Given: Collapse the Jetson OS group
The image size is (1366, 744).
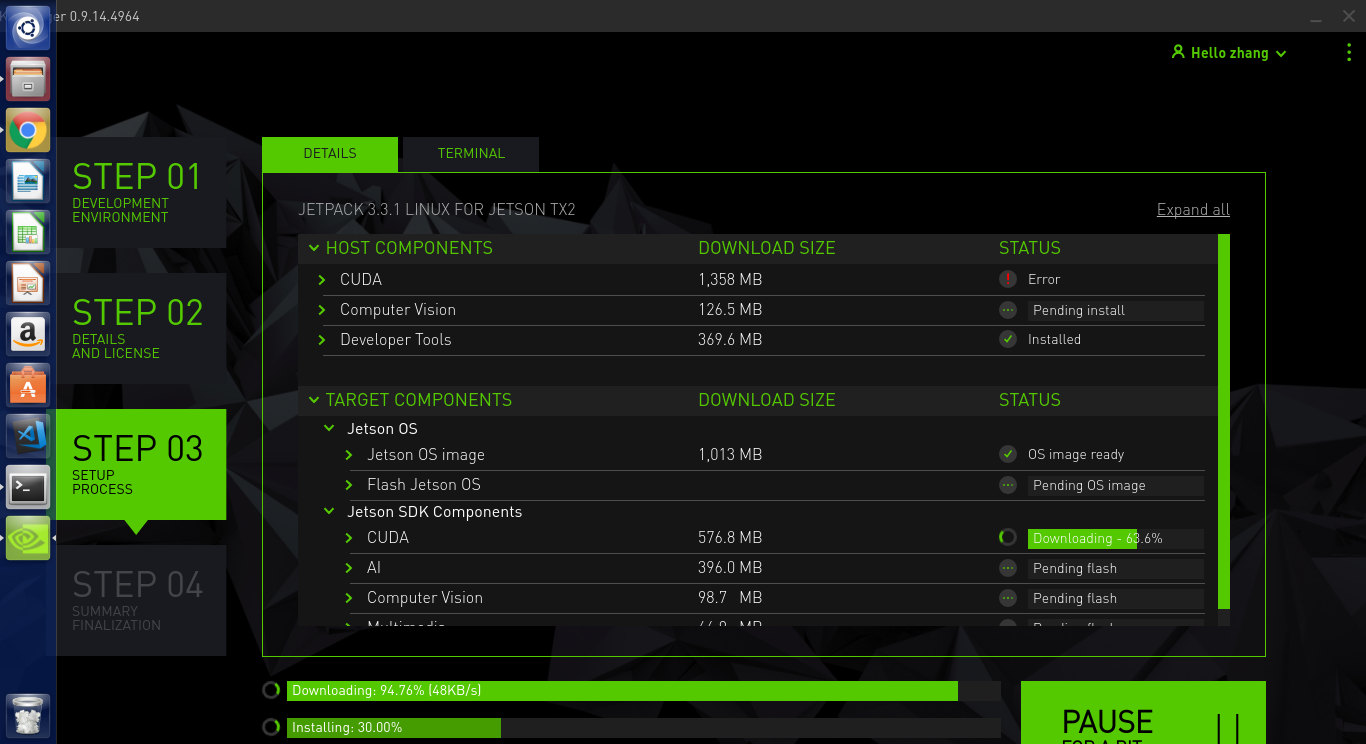Looking at the screenshot, I should [329, 428].
